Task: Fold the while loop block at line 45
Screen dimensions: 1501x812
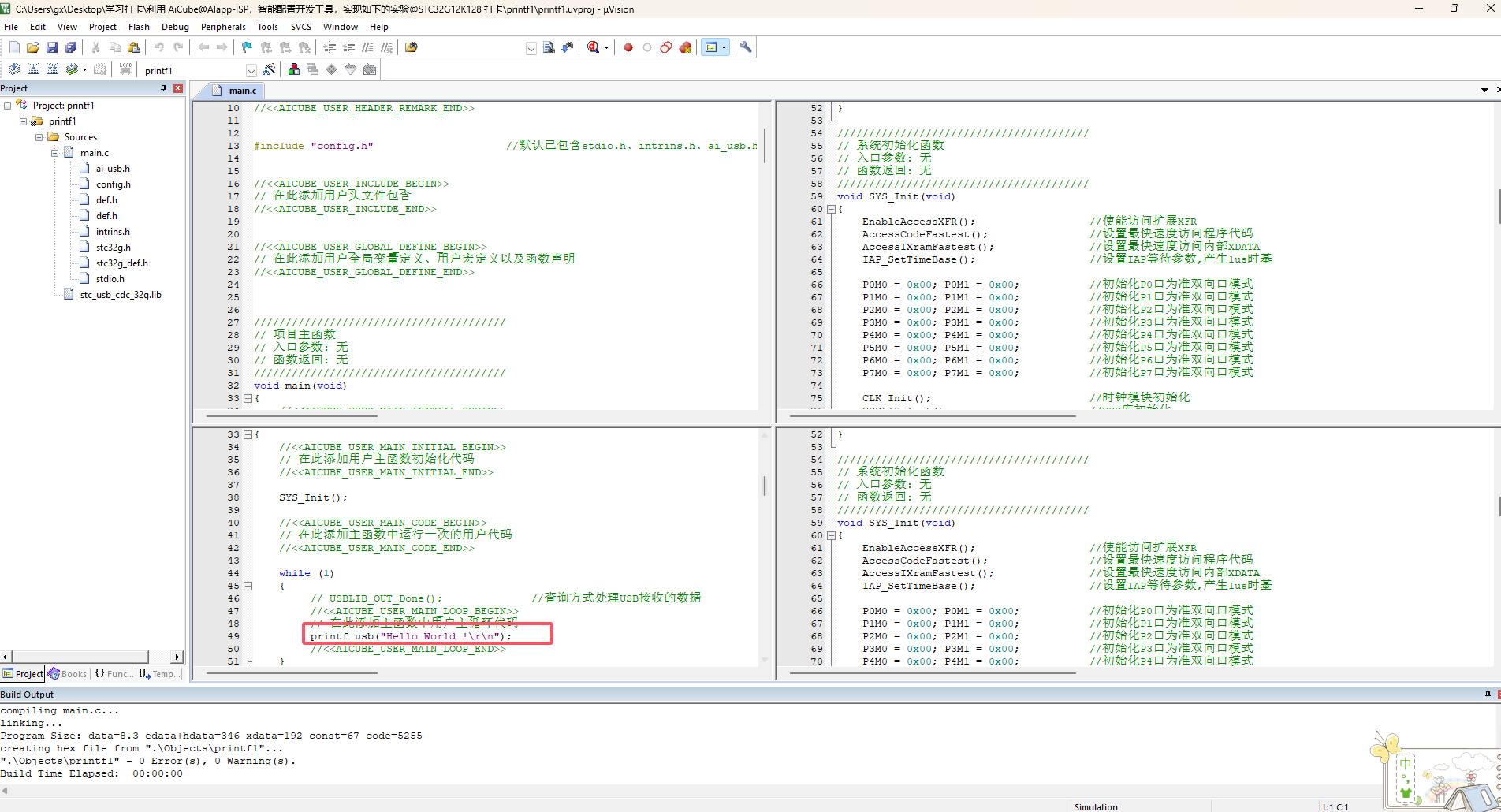Action: click(248, 587)
